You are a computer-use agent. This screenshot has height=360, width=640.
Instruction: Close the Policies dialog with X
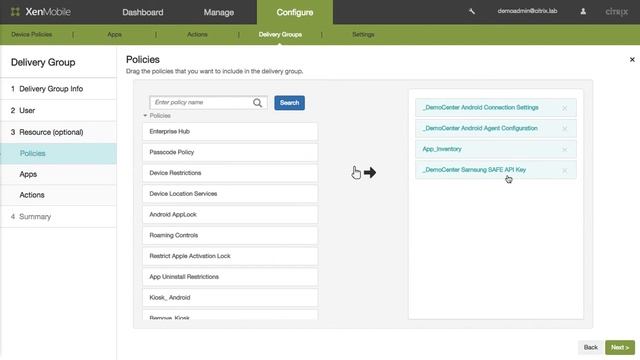pyautogui.click(x=632, y=60)
